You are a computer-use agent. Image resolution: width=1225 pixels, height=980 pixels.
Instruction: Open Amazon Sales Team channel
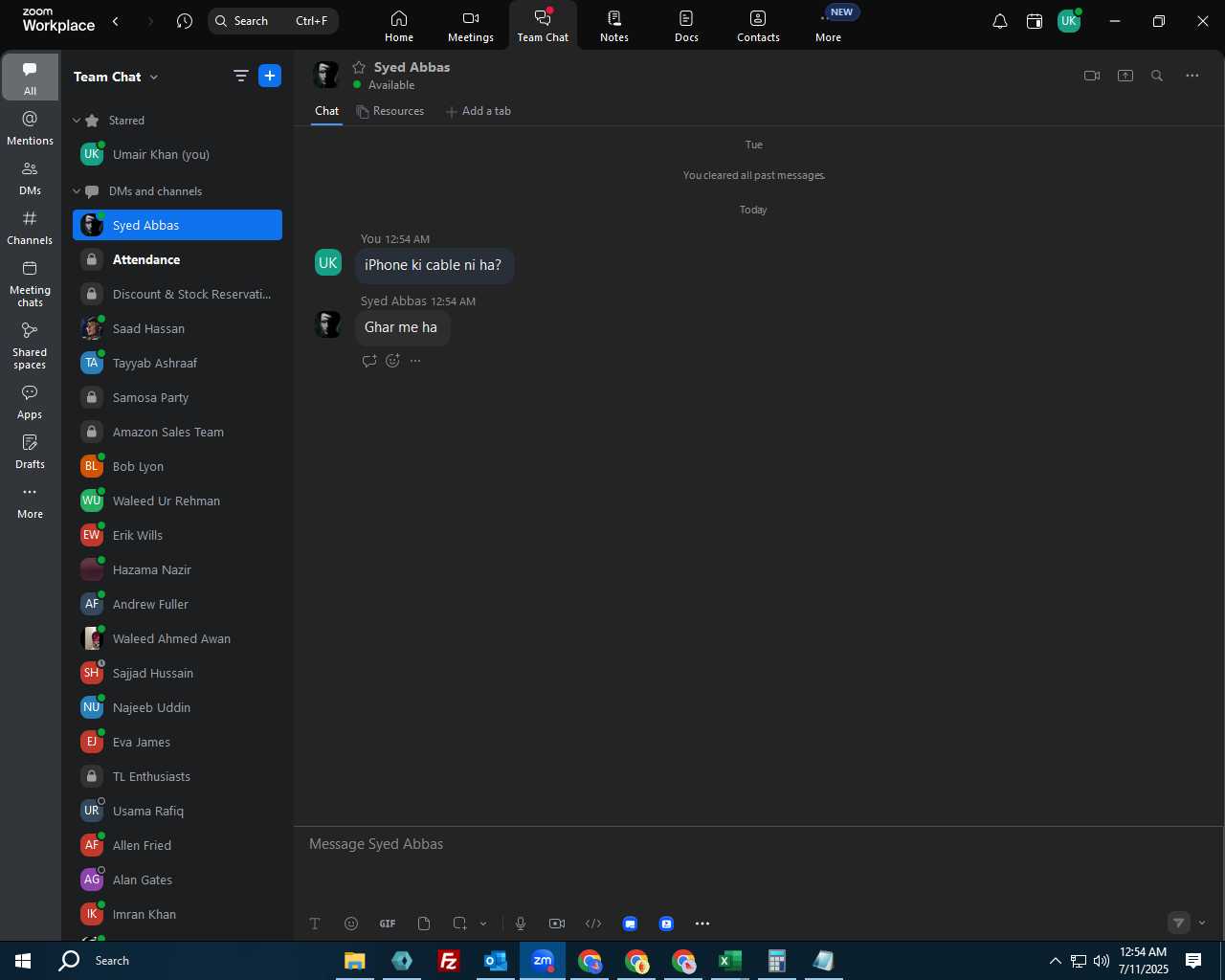tap(177, 432)
